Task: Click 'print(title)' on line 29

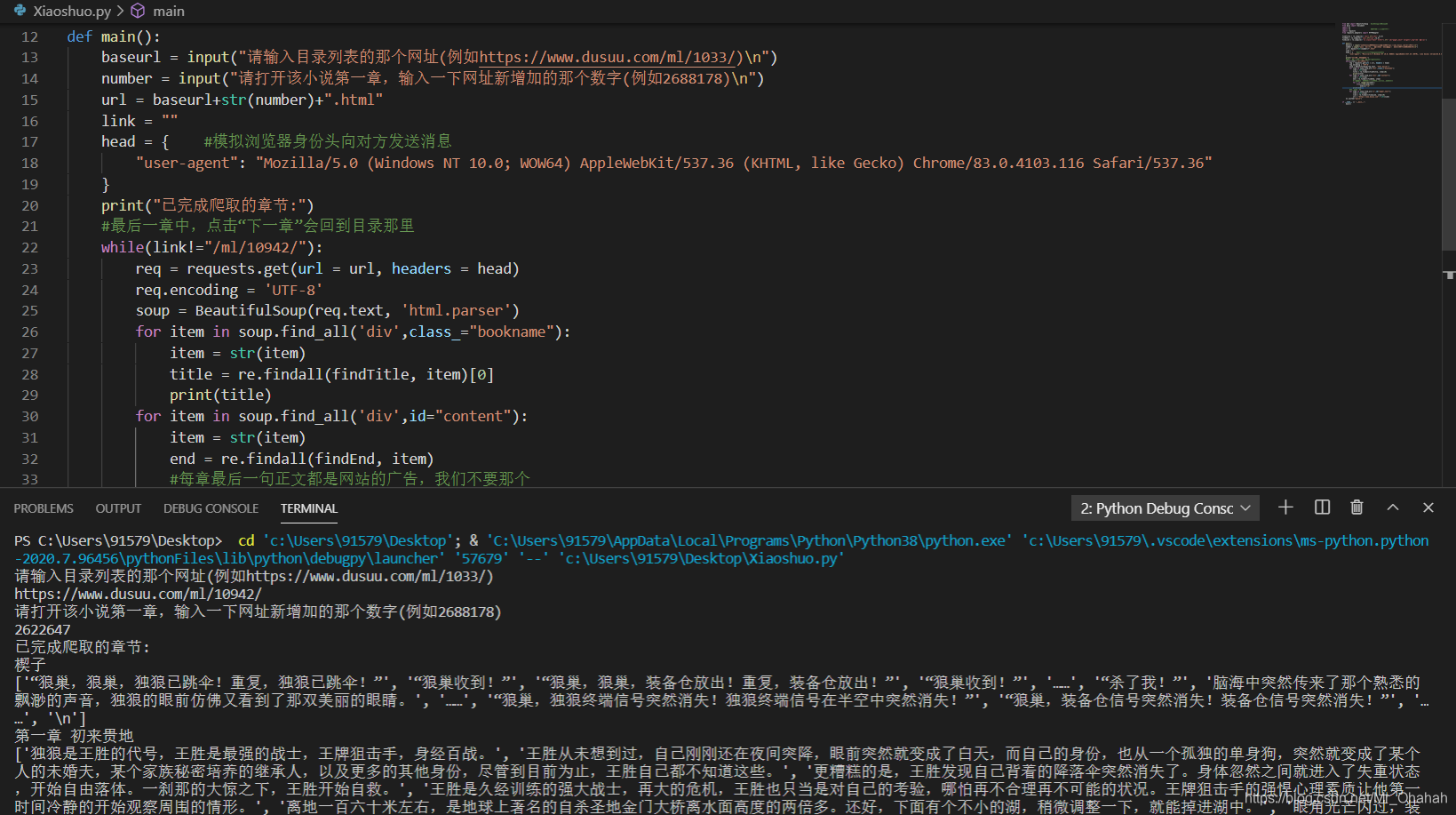Action: 220,395
